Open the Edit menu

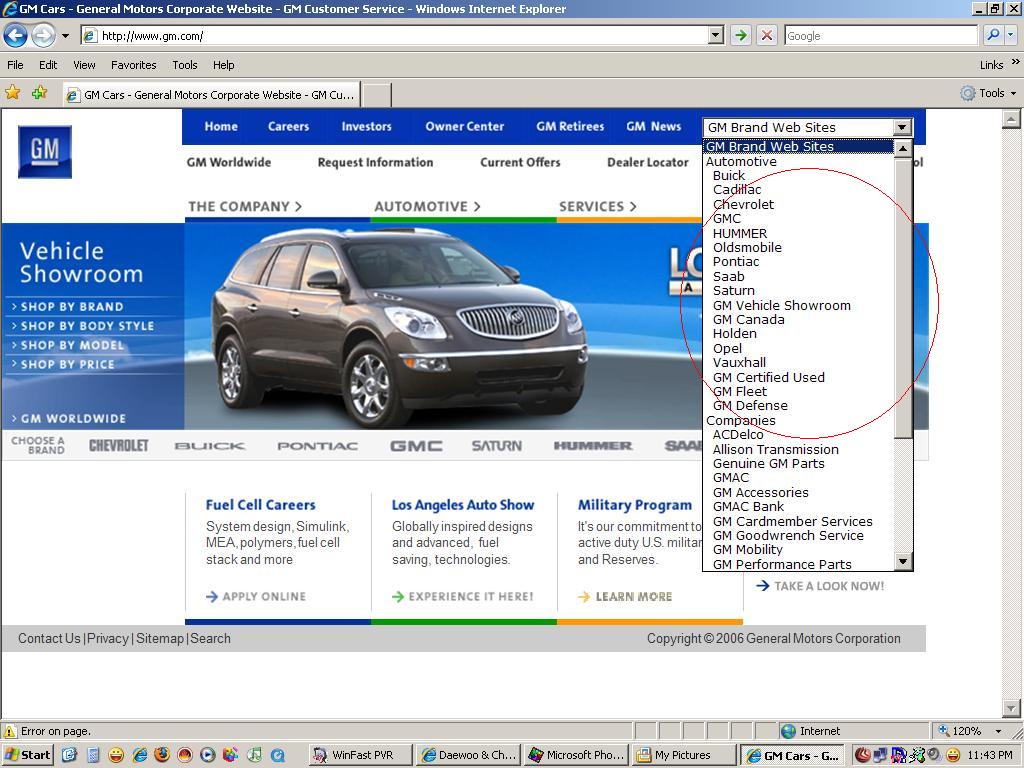pyautogui.click(x=48, y=65)
